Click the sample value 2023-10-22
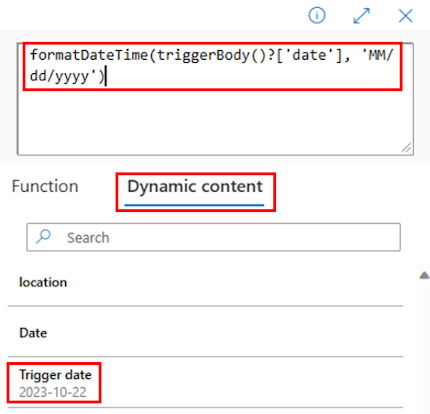This screenshot has width=430, height=414. click(53, 392)
